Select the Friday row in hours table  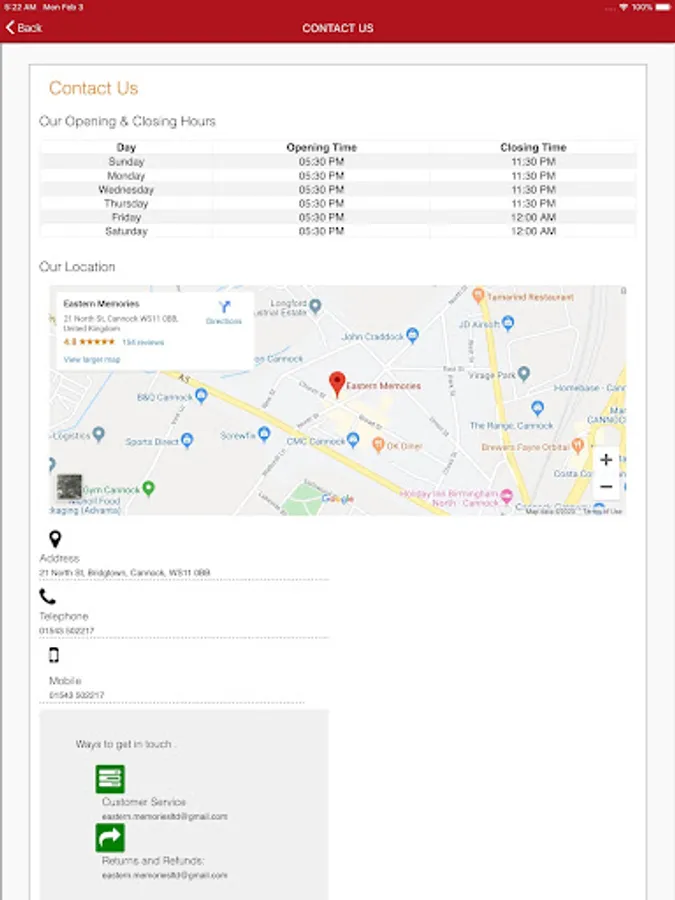(338, 217)
